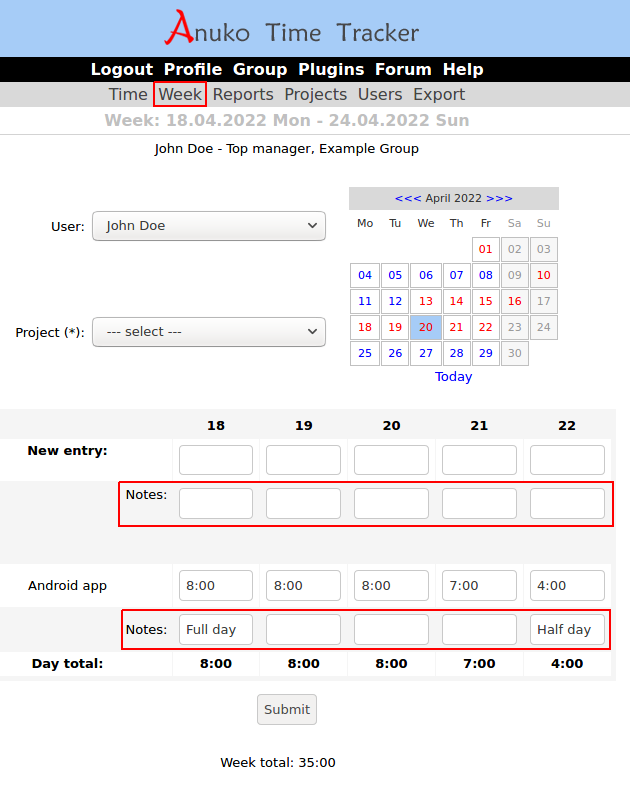The image size is (630, 790).
Task: Click New entry Notes field for day 20
Action: pos(391,503)
